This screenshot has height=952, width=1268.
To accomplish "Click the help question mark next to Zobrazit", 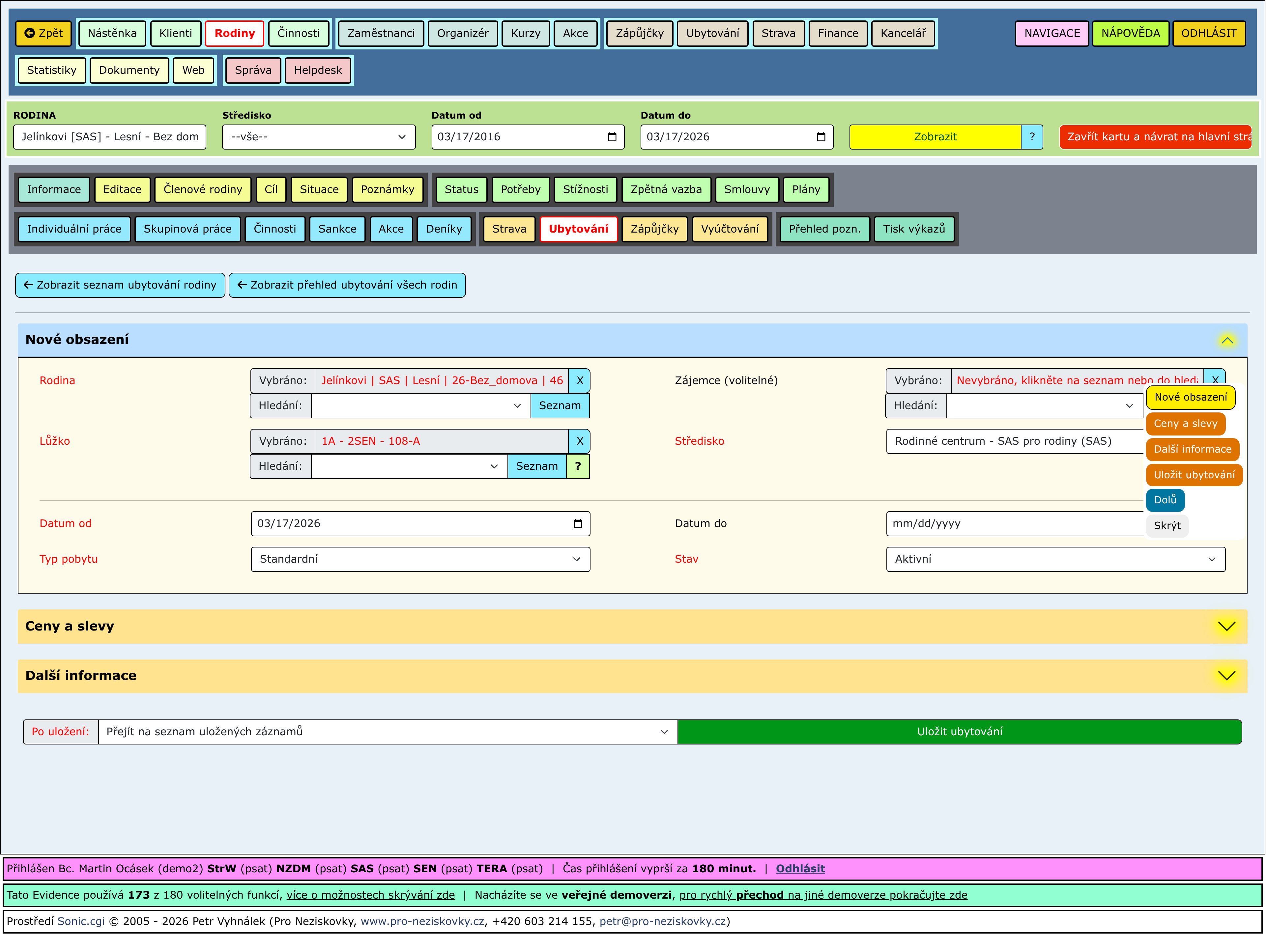I will 1032,137.
